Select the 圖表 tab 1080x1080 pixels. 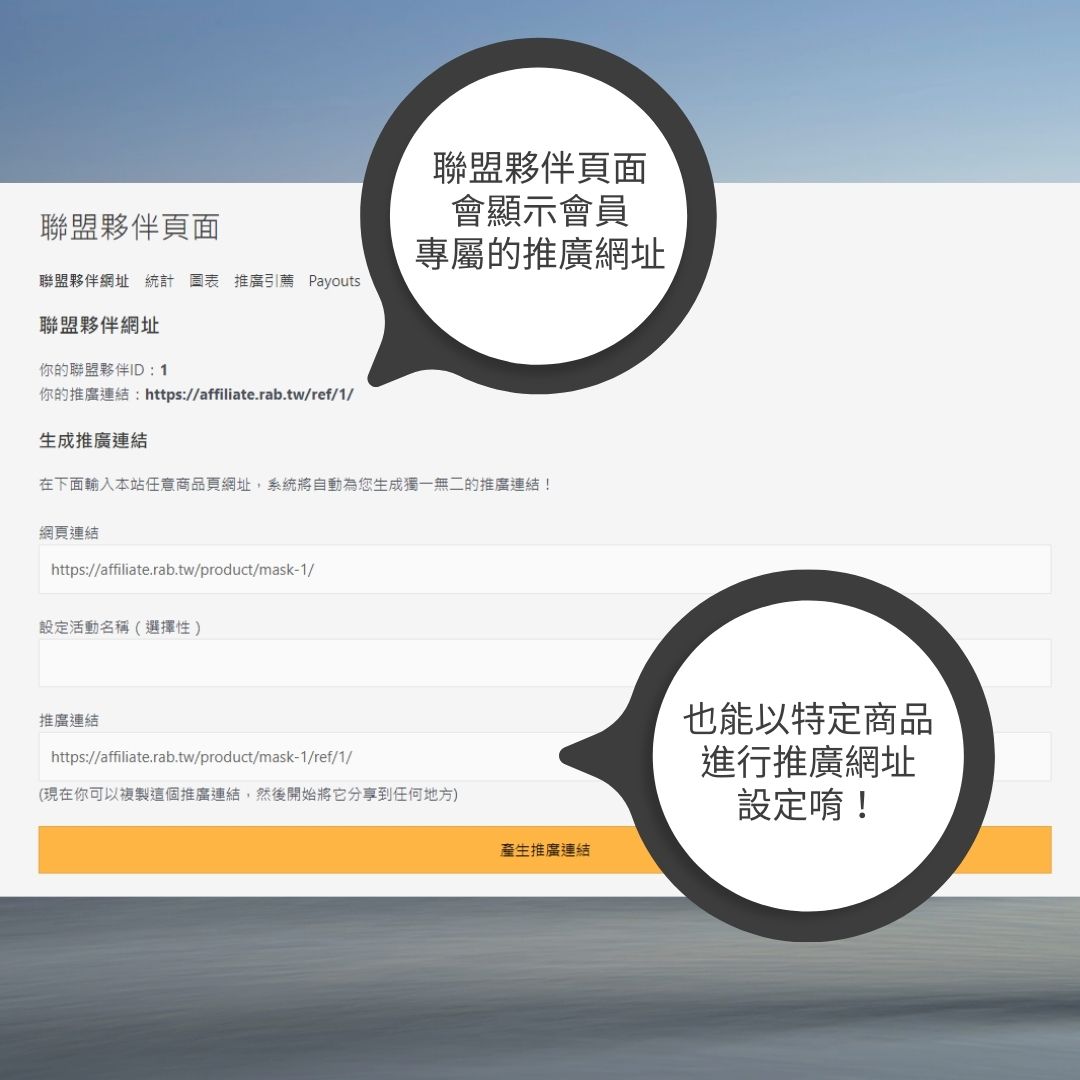click(x=204, y=281)
